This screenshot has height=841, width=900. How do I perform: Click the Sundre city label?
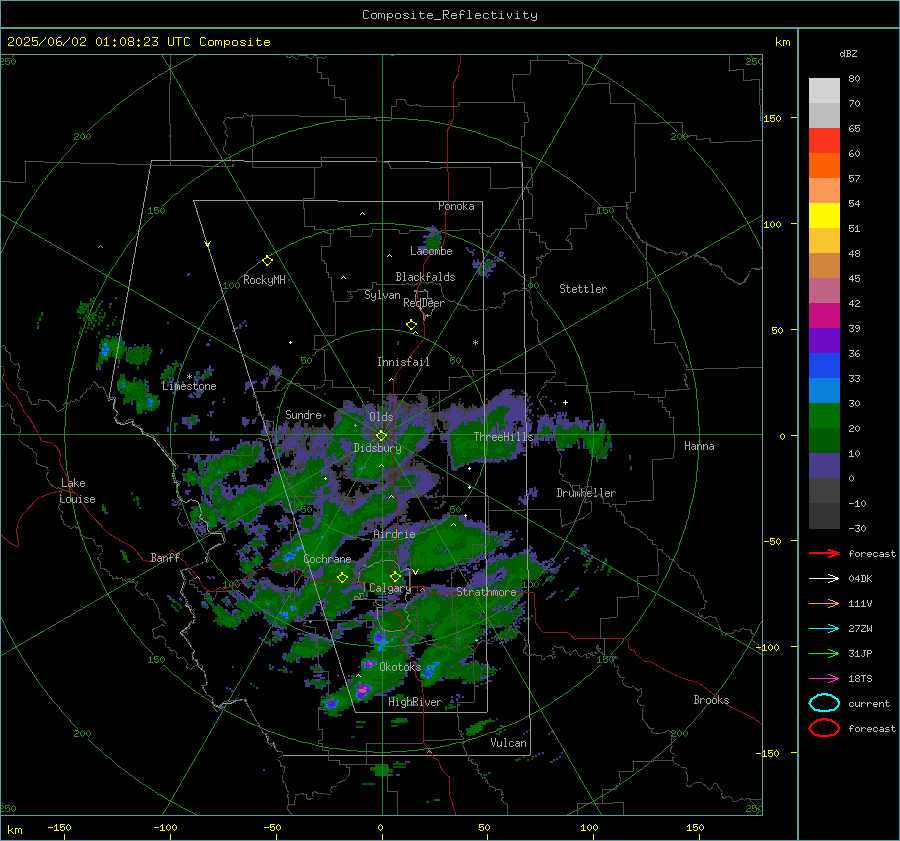click(303, 415)
